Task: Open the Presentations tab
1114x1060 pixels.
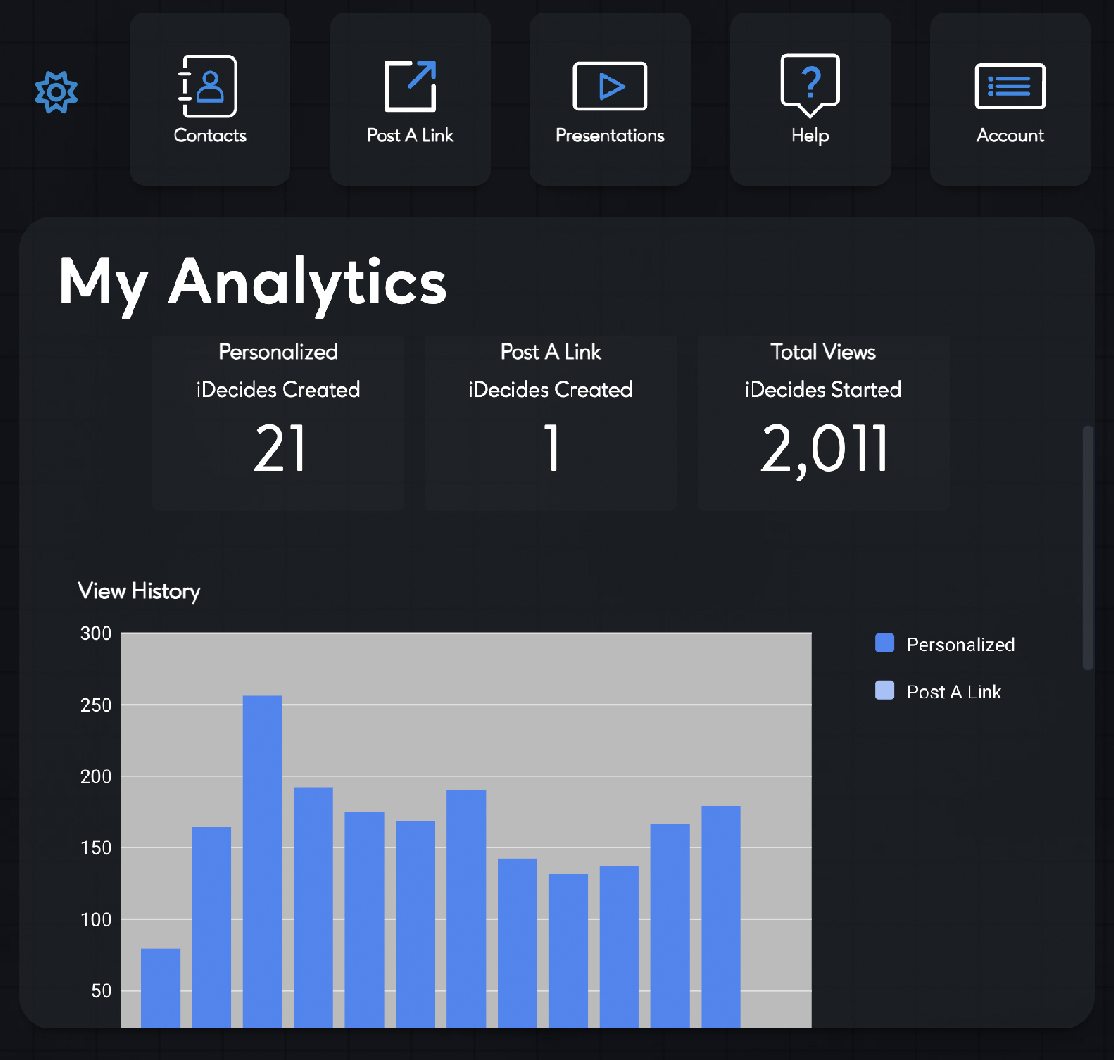Action: [609, 98]
